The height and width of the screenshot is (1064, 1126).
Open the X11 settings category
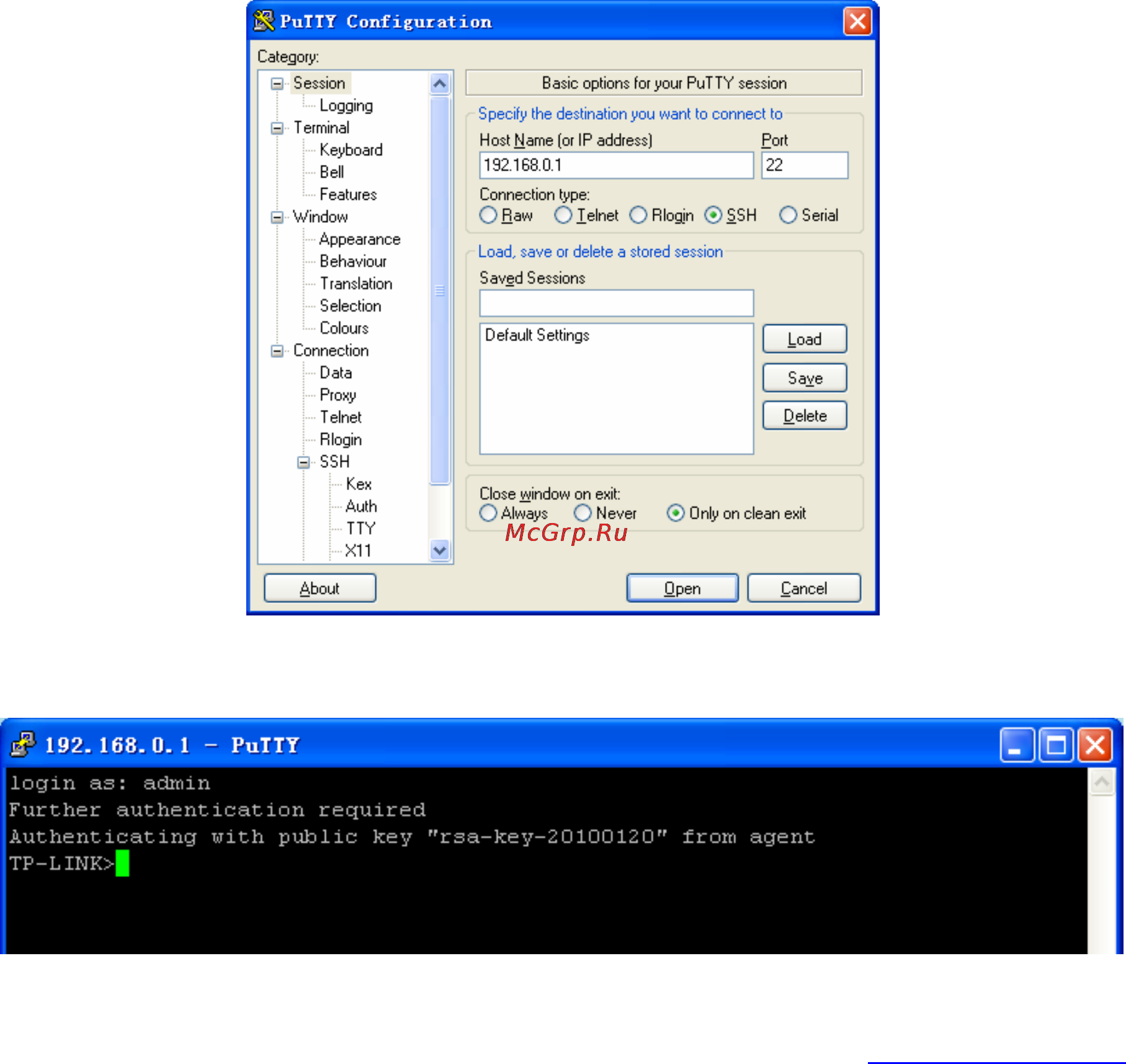358,551
